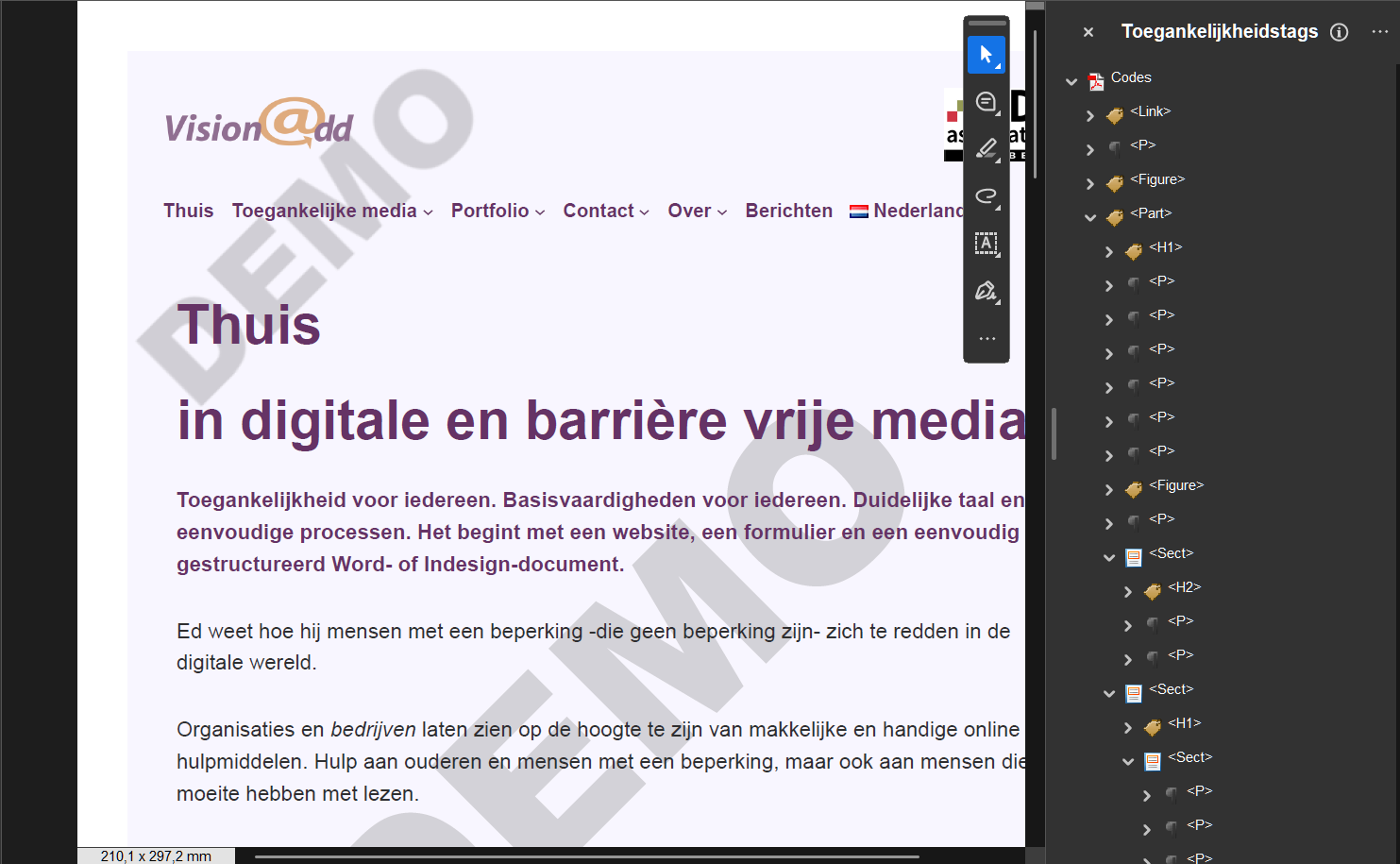Select the text box tool
This screenshot has width=1400, height=864.
pos(986,244)
